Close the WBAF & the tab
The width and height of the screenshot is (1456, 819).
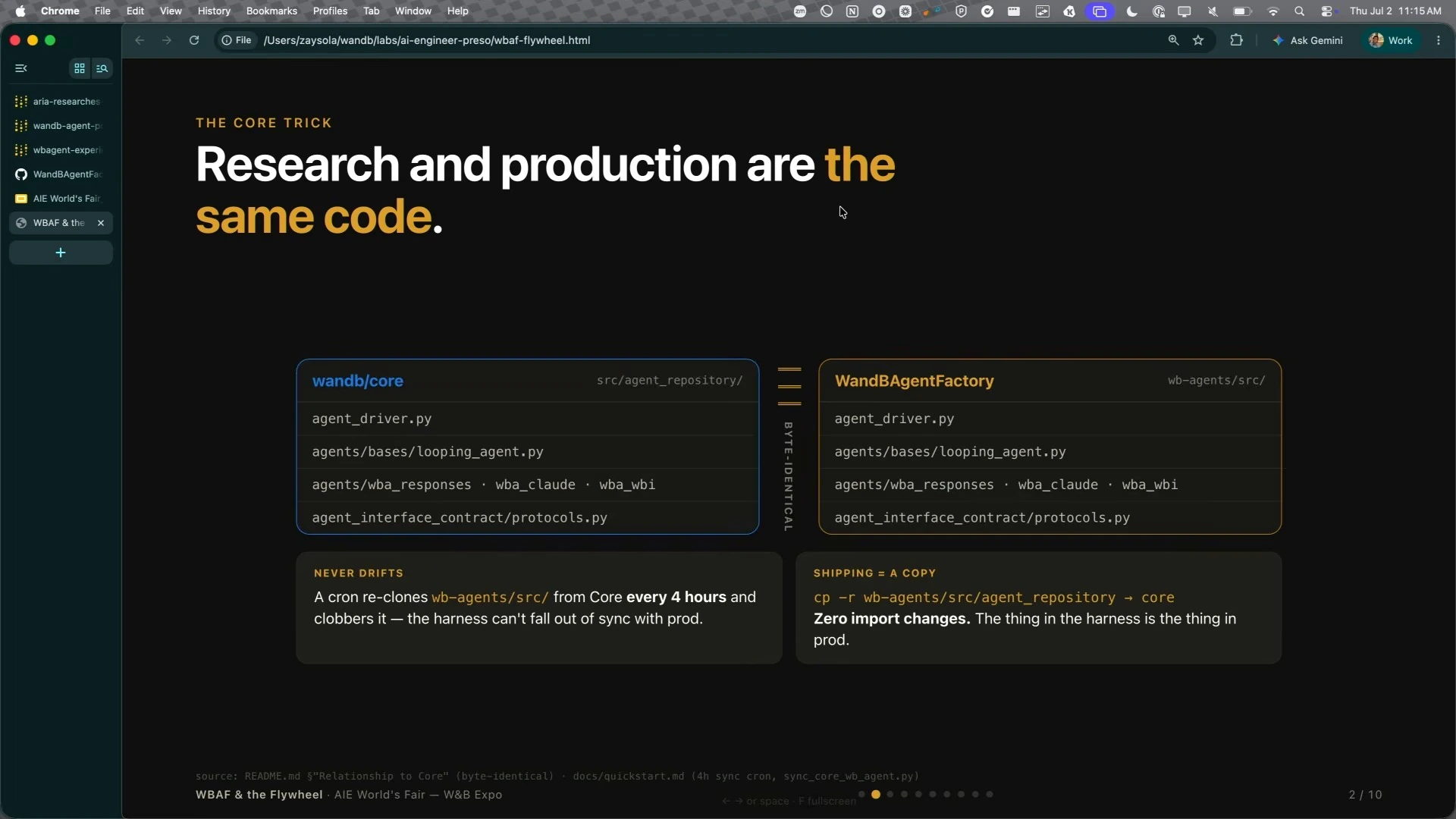click(101, 223)
